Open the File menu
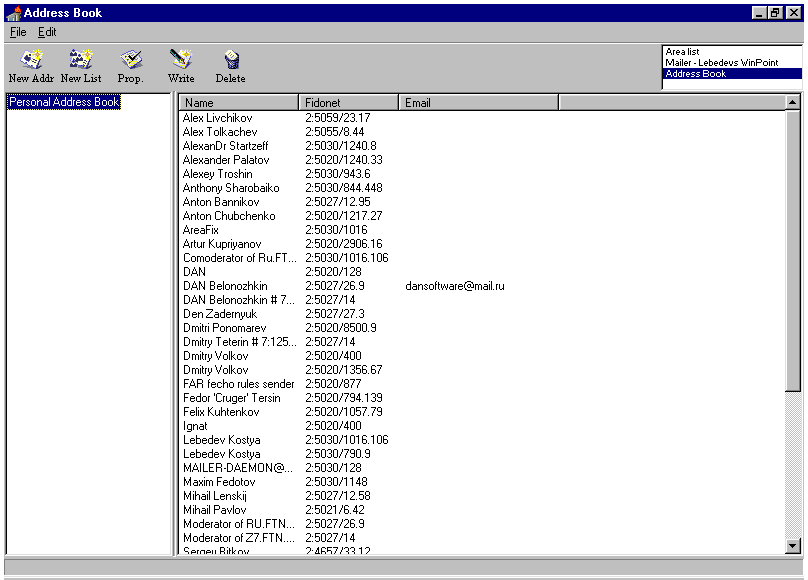This screenshot has width=808, height=580. [x=18, y=32]
